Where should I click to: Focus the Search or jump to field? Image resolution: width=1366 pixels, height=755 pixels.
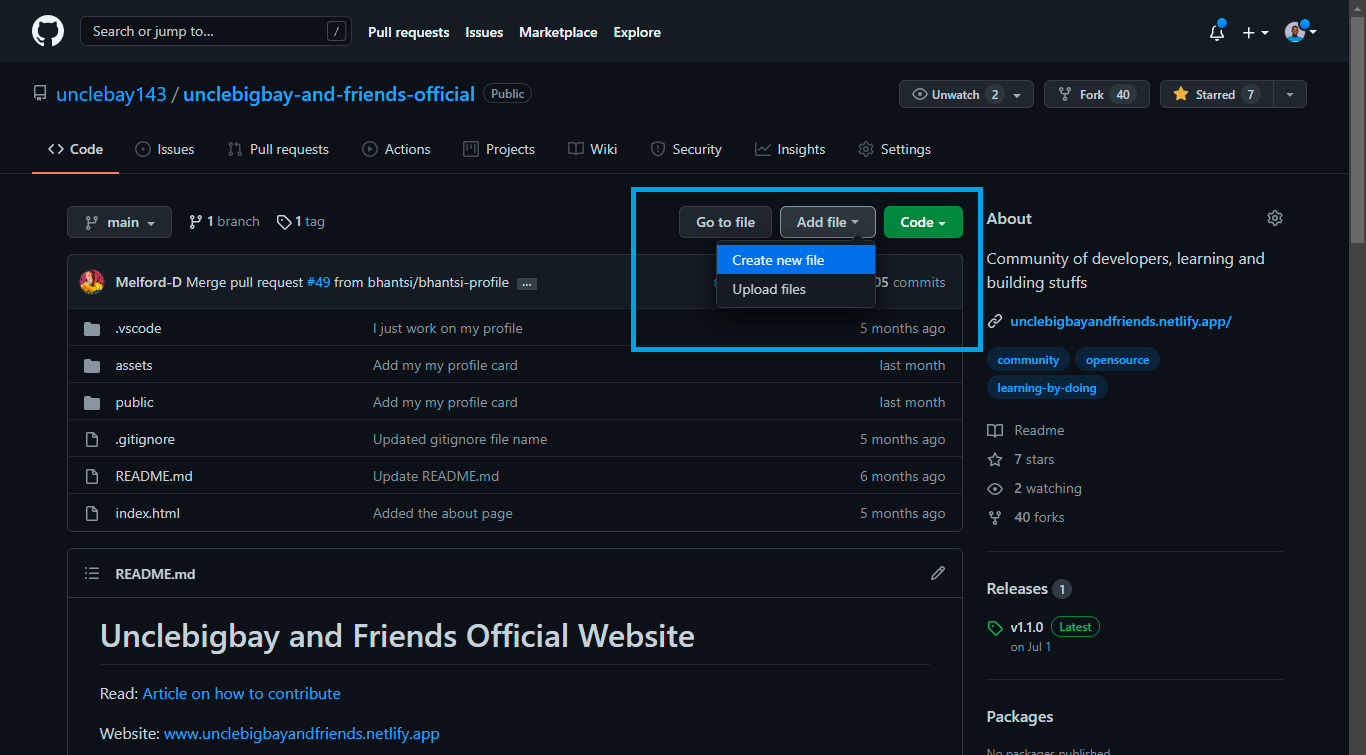tap(216, 31)
